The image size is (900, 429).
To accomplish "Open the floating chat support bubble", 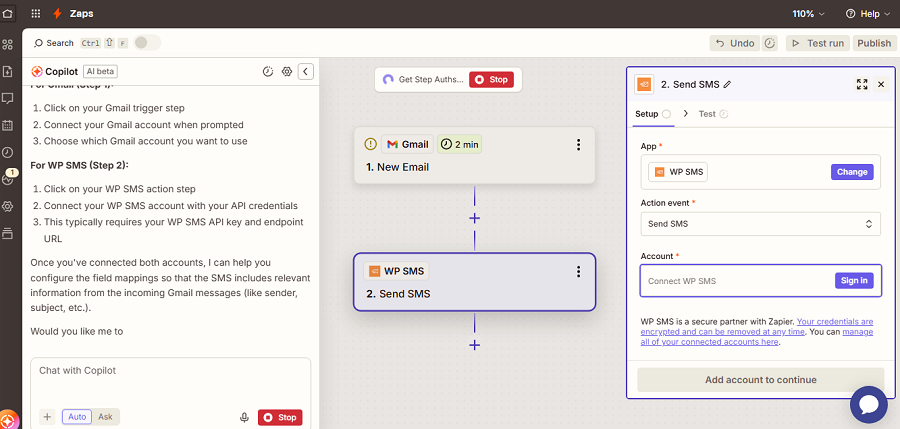I will [x=869, y=404].
